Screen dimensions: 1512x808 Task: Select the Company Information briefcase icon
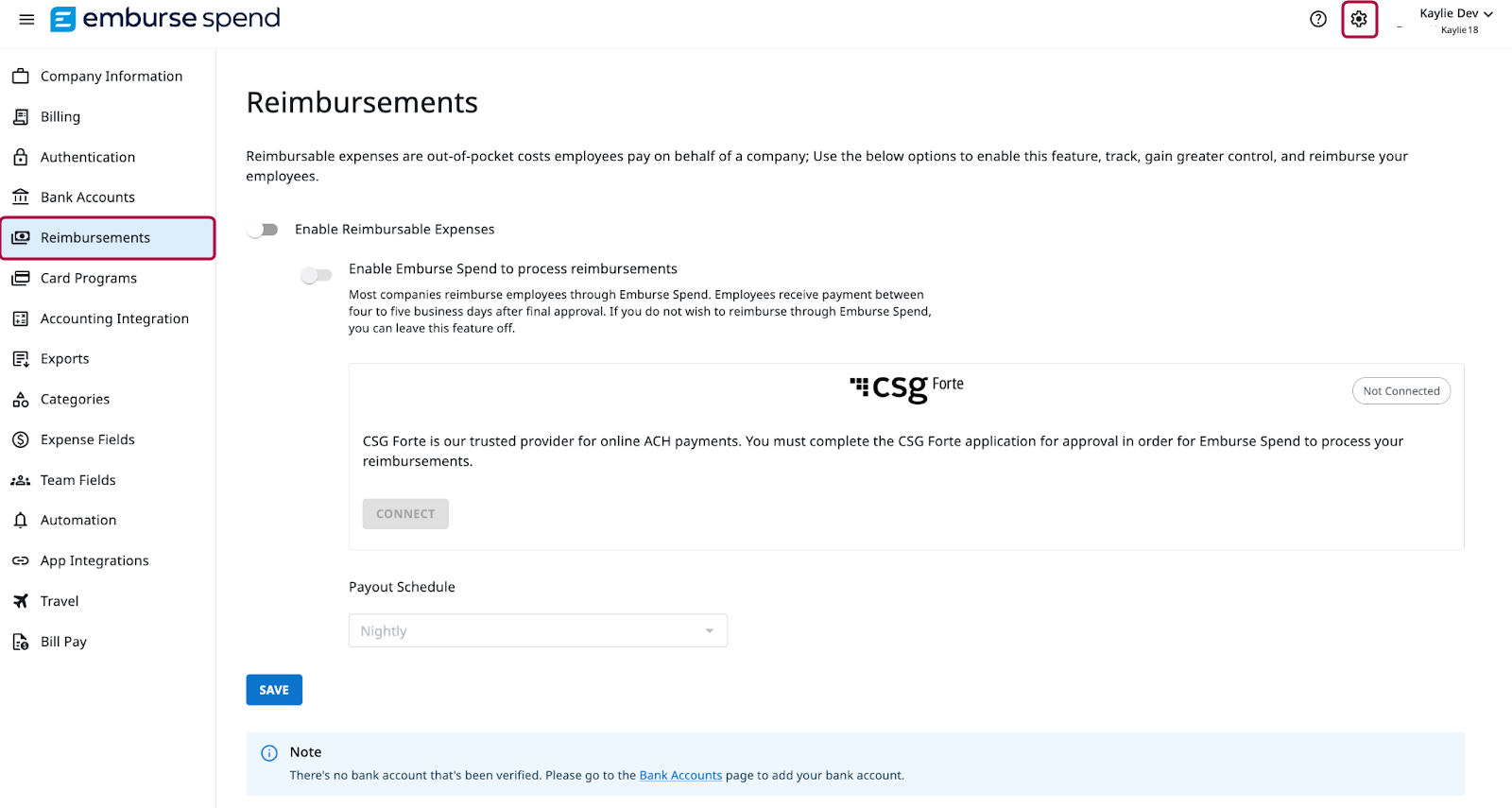point(21,76)
